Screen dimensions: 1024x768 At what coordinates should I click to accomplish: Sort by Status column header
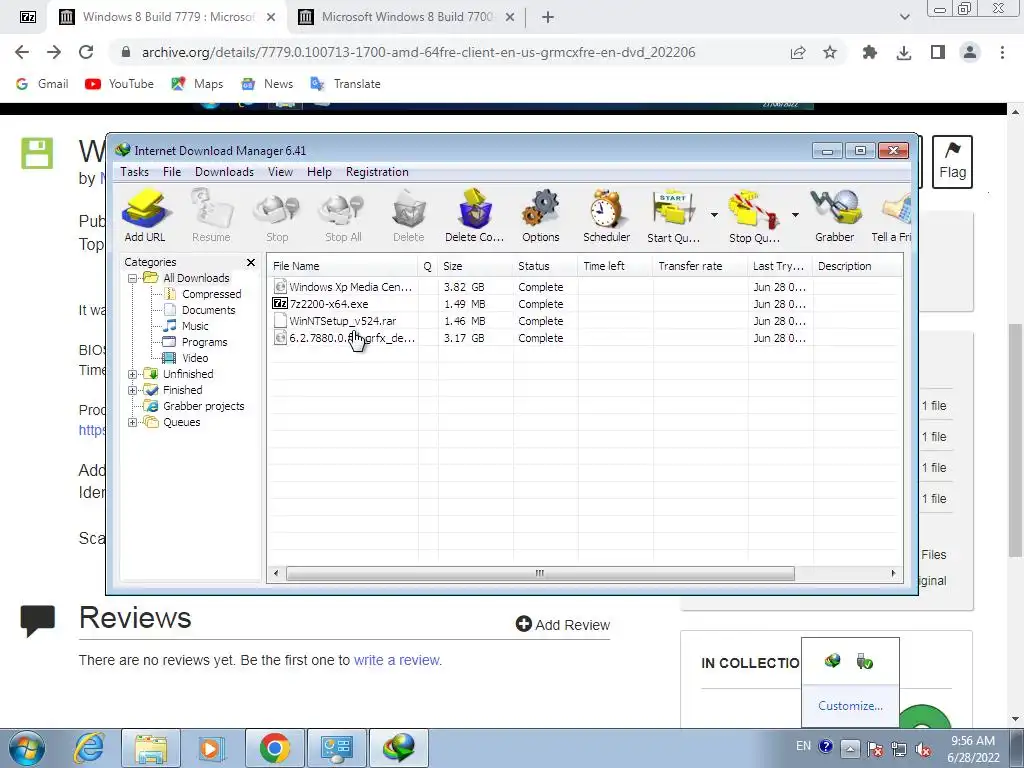point(545,266)
